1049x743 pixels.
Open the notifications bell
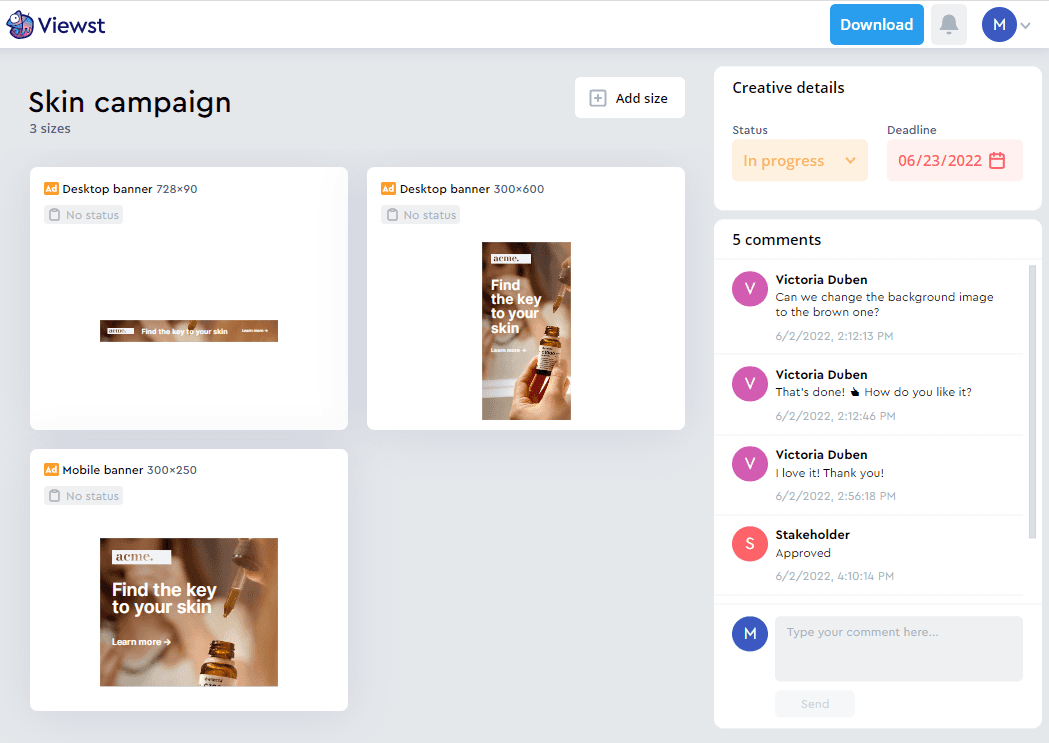click(949, 25)
